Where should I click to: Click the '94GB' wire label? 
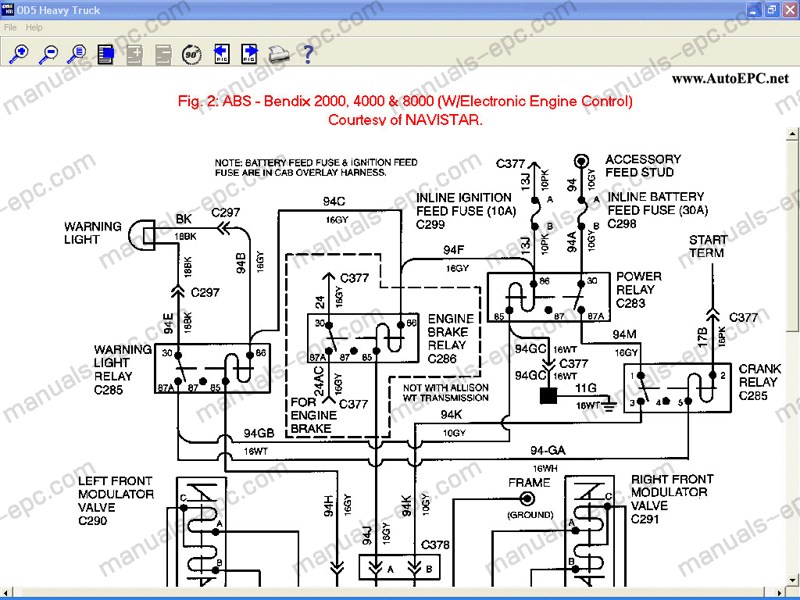tap(259, 433)
